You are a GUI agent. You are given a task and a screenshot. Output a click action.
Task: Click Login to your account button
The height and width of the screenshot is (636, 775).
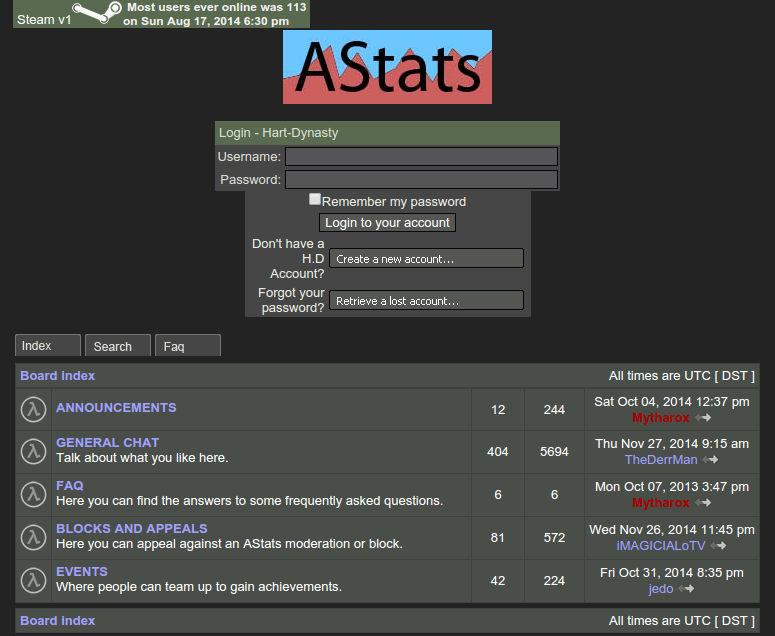387,223
